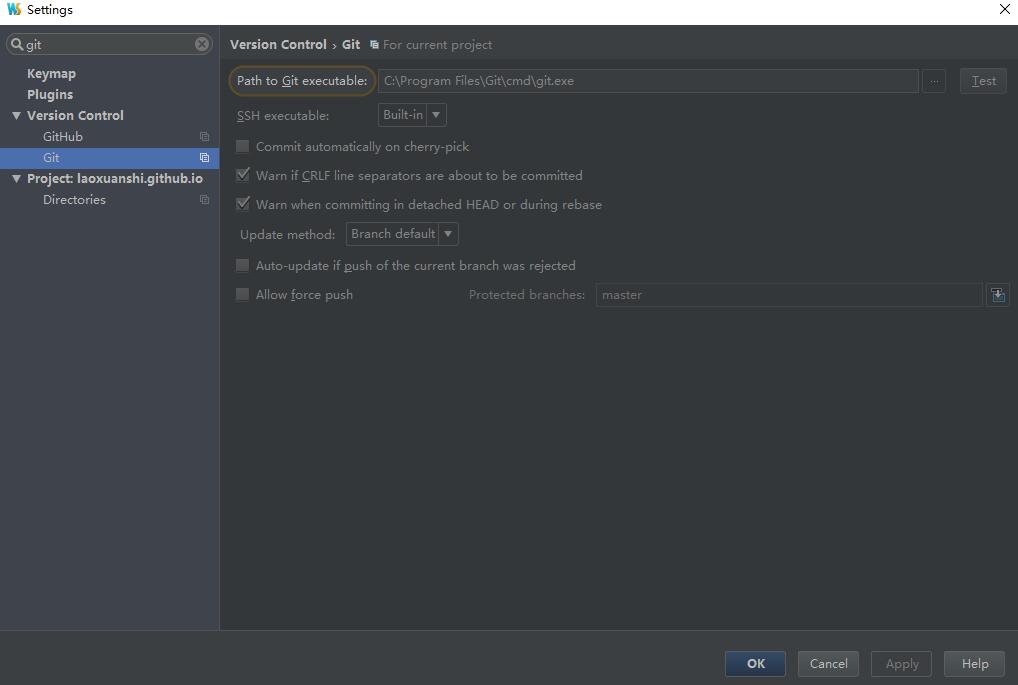Open the SSH executable dropdown
Screen dimensions: 1018x685
pyautogui.click(x=412, y=115)
